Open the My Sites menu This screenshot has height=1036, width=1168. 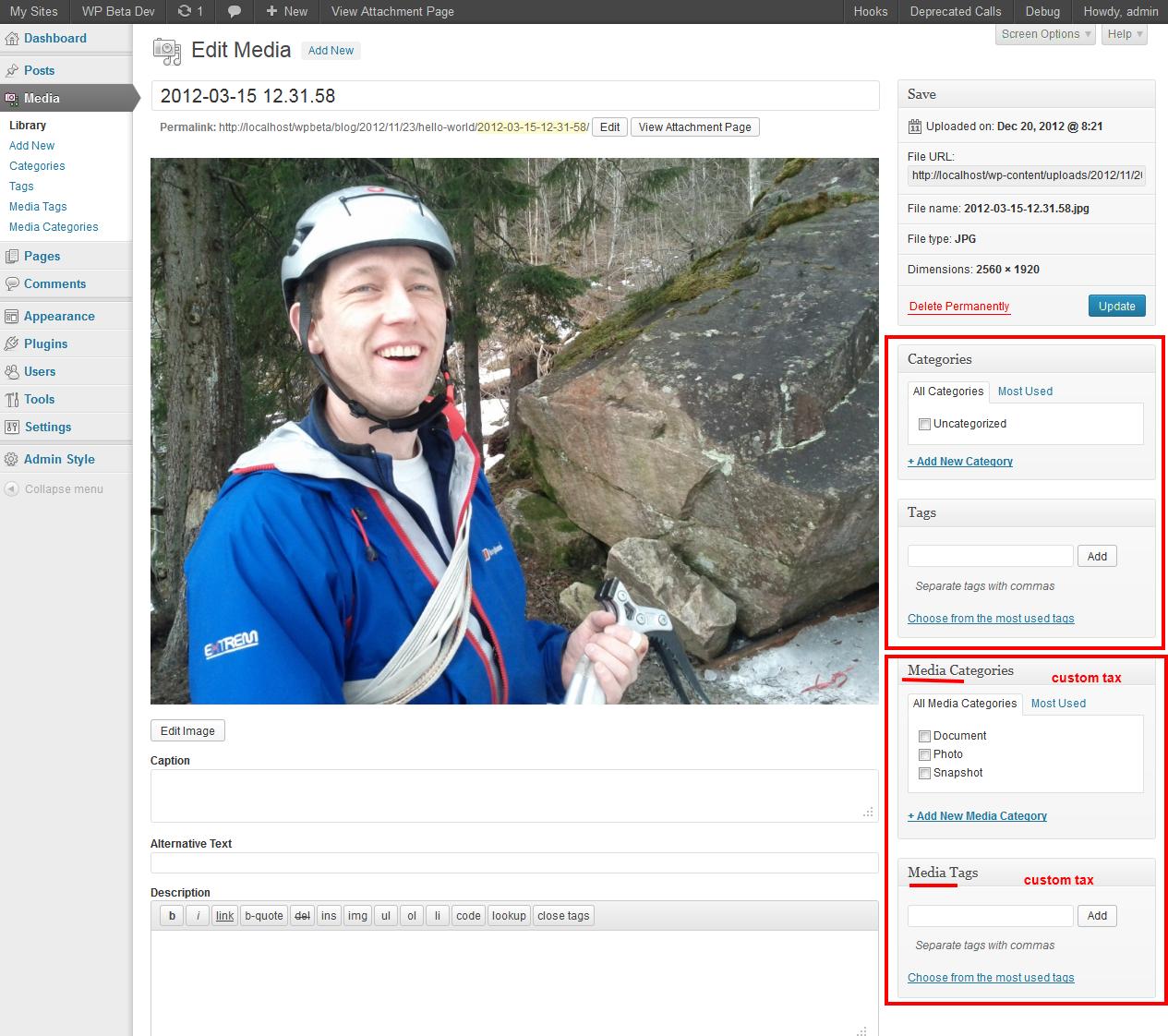click(x=34, y=11)
